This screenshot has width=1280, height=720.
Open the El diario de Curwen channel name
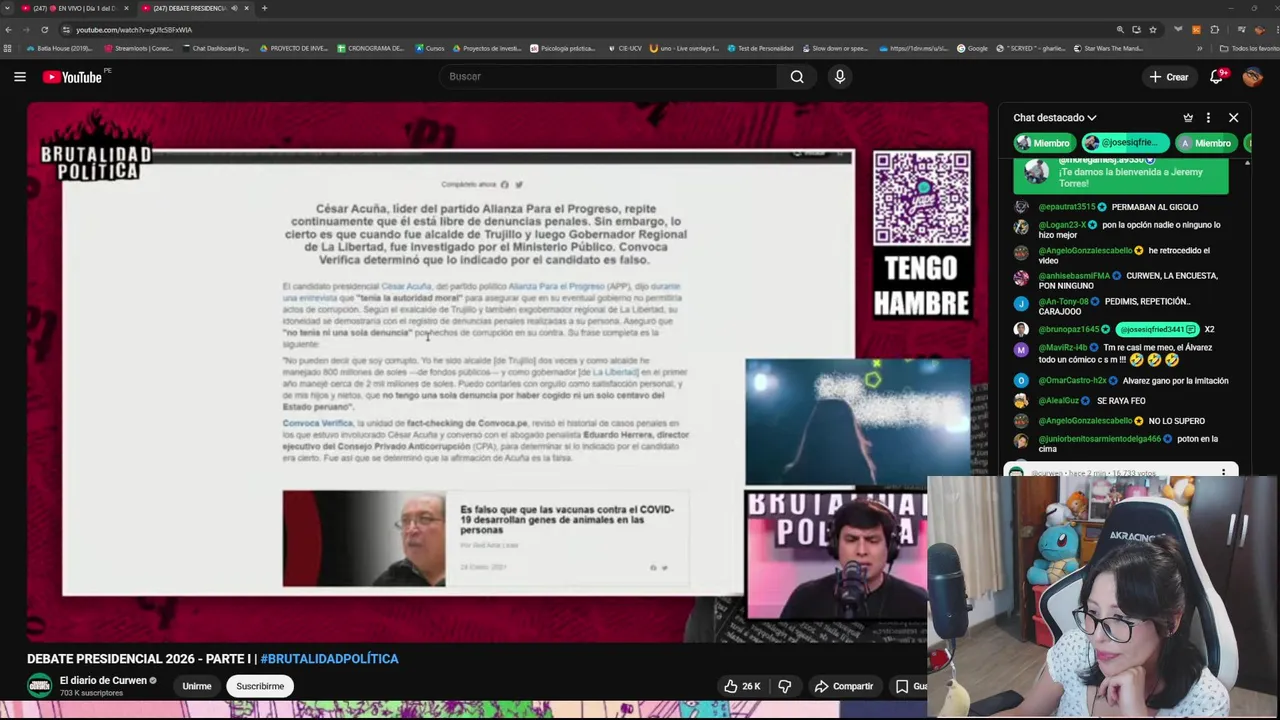click(103, 680)
